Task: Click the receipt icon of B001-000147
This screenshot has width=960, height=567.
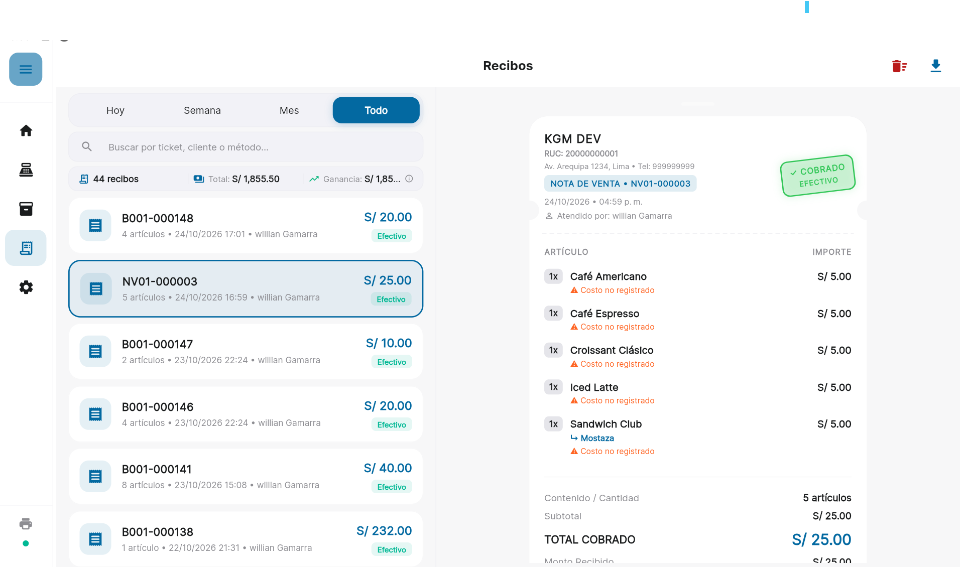Action: pos(96,351)
